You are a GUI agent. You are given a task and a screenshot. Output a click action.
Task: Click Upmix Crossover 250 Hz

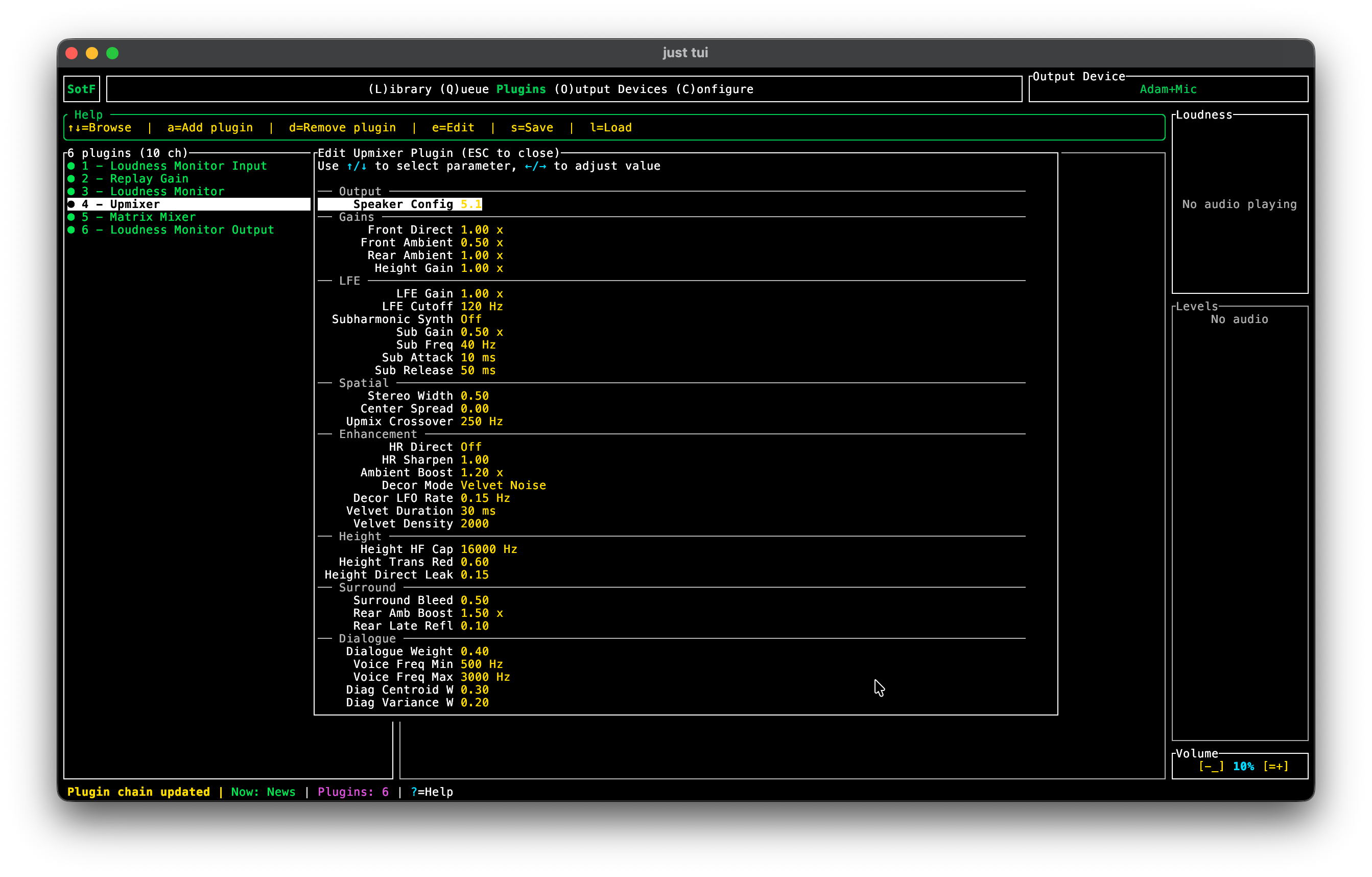(424, 422)
